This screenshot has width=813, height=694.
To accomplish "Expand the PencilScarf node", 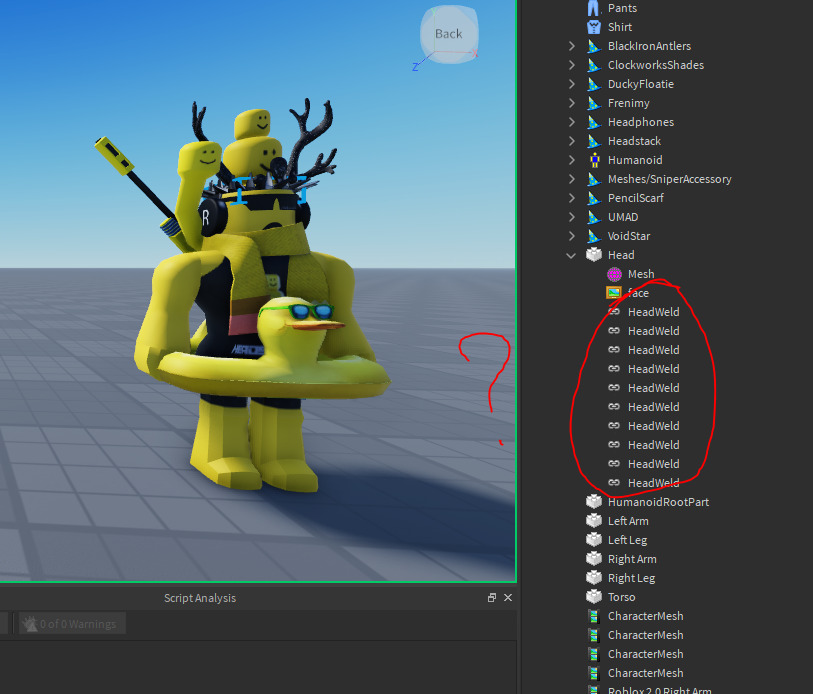I will point(571,198).
